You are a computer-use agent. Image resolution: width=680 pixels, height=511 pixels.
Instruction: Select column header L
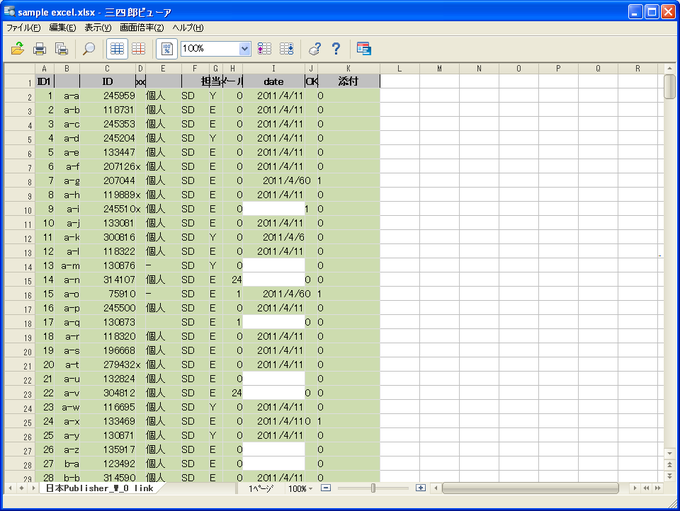[x=399, y=68]
